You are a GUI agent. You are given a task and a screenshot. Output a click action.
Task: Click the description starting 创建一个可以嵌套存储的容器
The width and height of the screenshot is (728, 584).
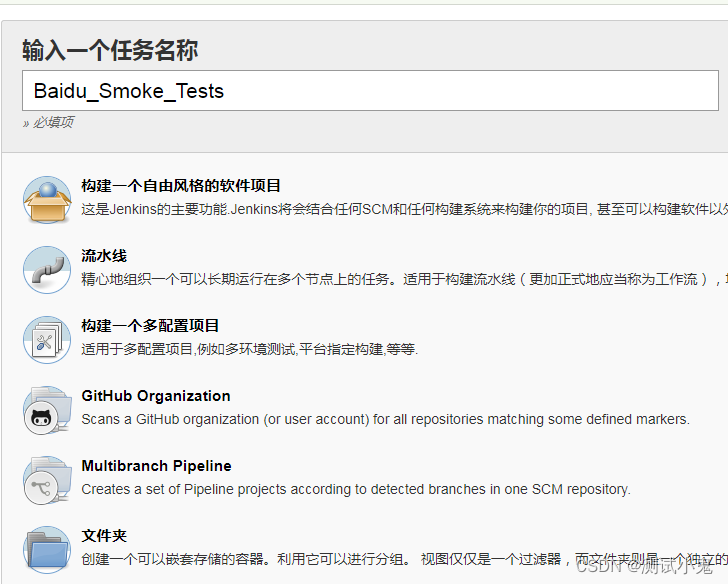(x=404, y=559)
